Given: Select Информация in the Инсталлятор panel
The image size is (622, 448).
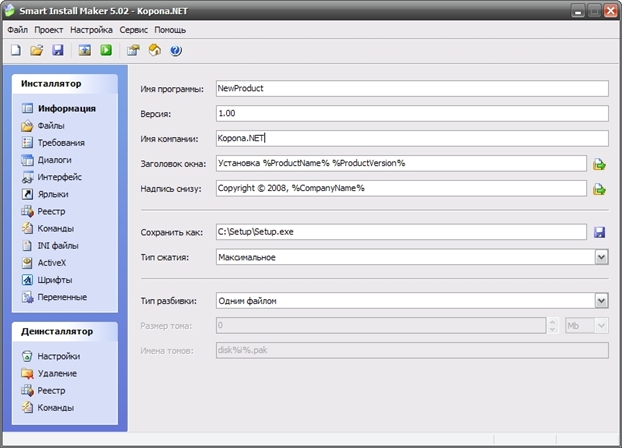Looking at the screenshot, I should click(59, 108).
